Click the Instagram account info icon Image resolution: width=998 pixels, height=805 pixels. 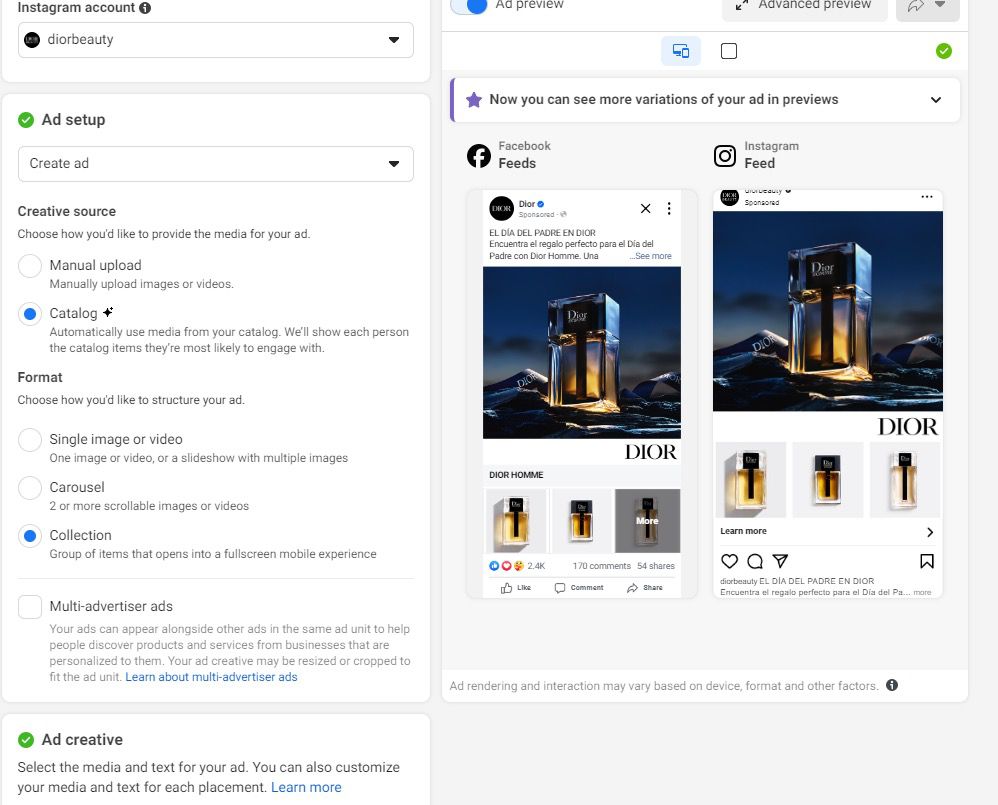[145, 8]
